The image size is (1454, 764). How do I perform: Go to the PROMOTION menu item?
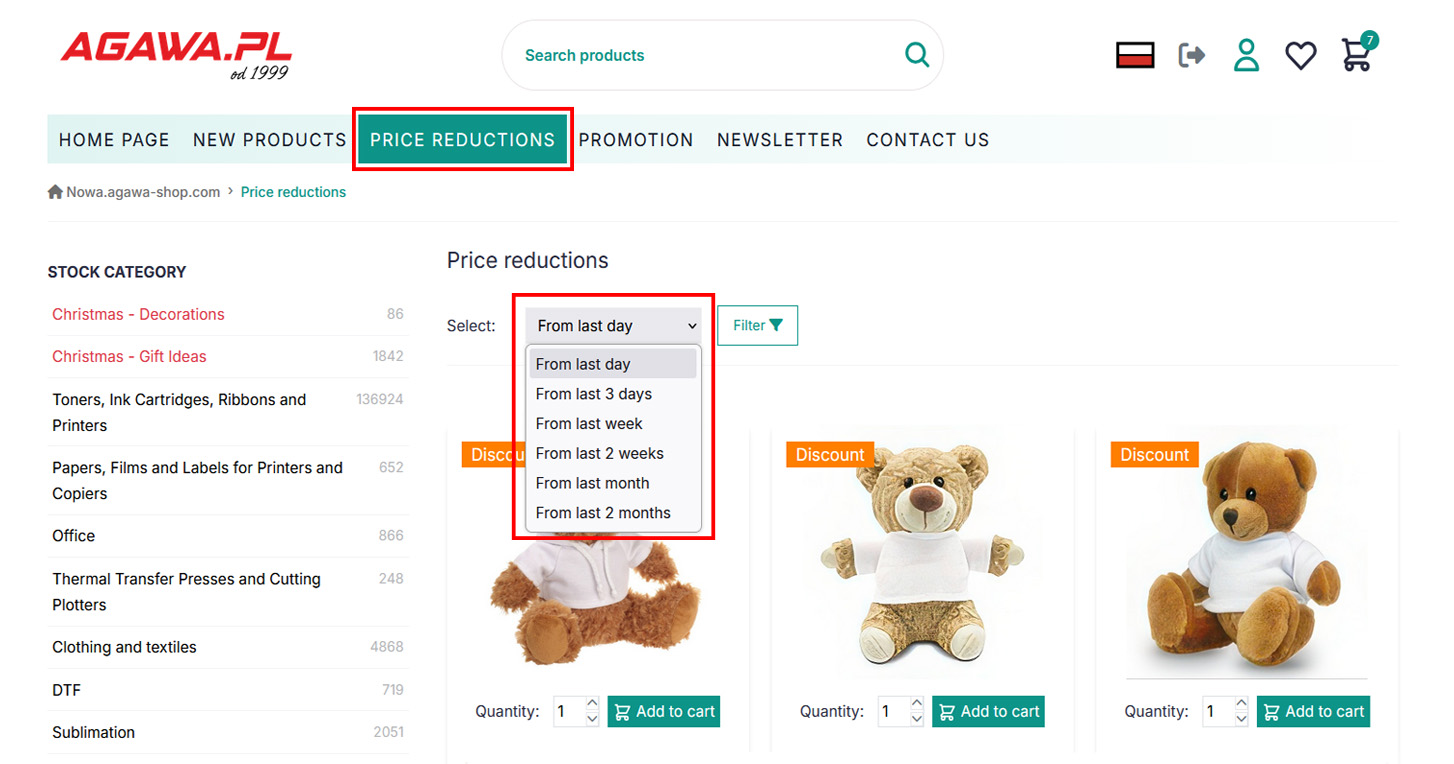636,140
